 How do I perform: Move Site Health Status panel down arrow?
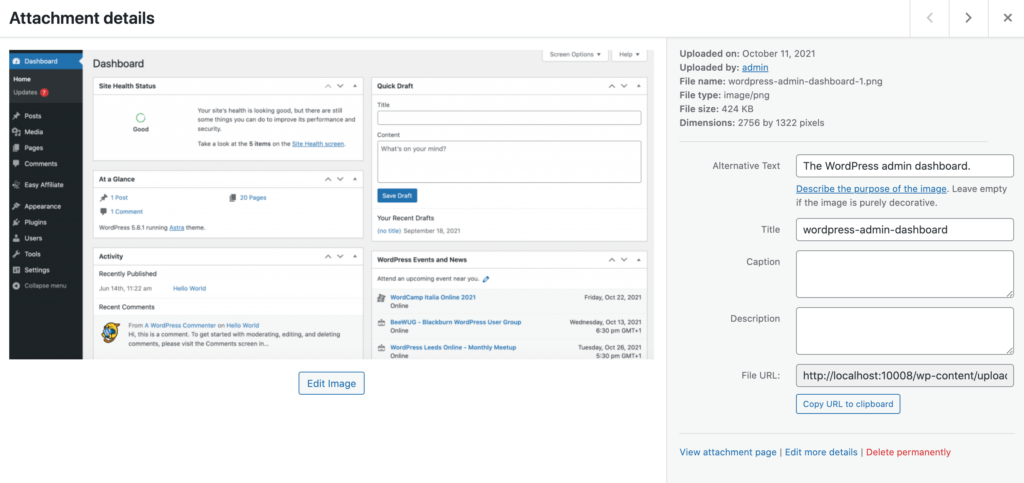pos(340,86)
